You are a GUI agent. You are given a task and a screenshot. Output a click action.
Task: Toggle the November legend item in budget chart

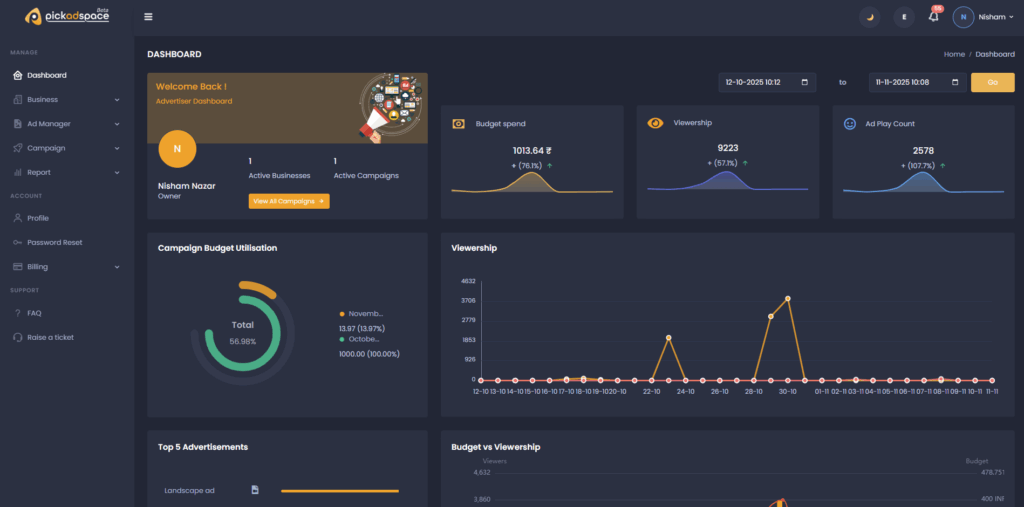pyautogui.click(x=362, y=313)
